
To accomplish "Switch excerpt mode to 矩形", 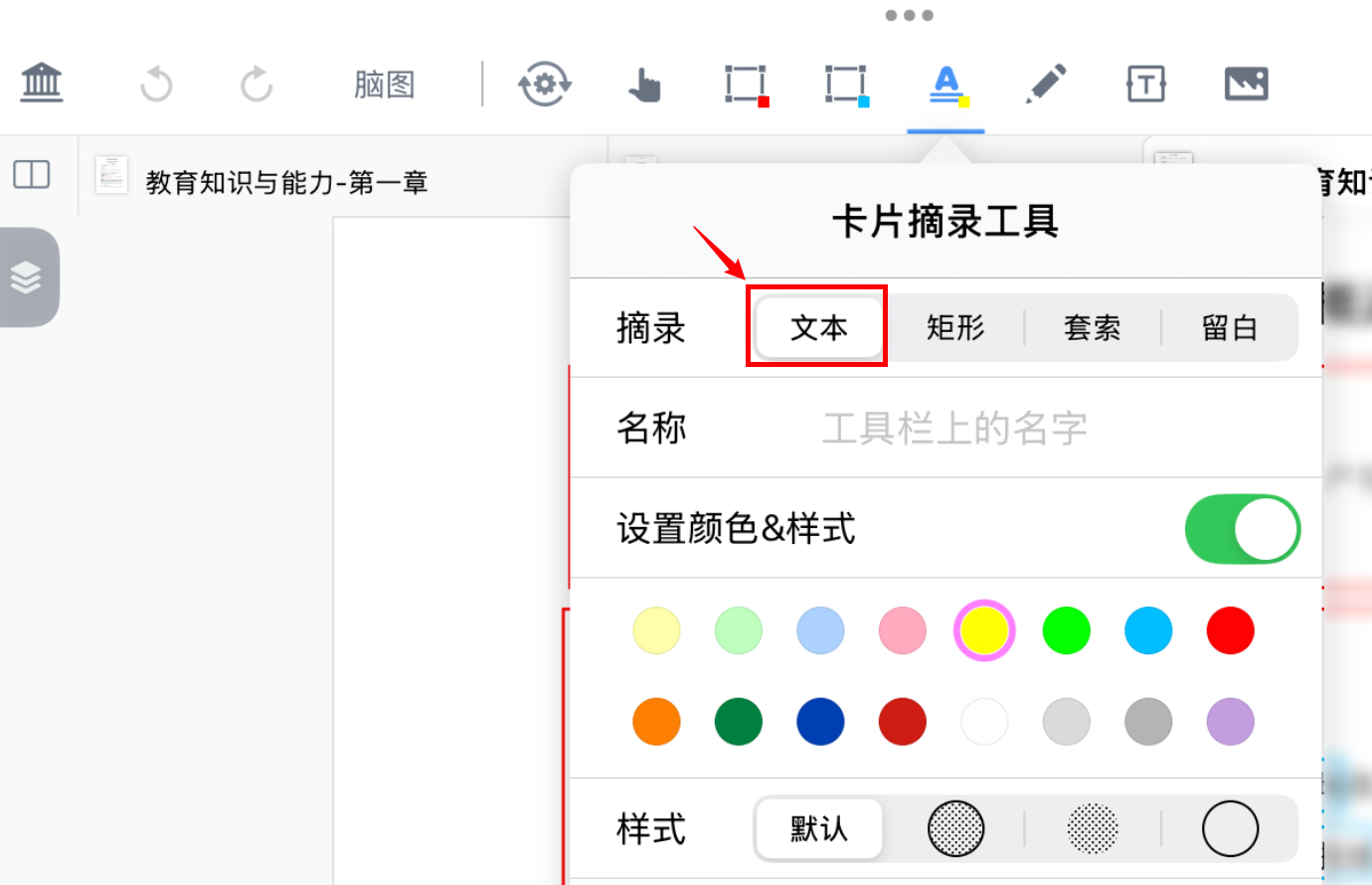I will pos(955,327).
